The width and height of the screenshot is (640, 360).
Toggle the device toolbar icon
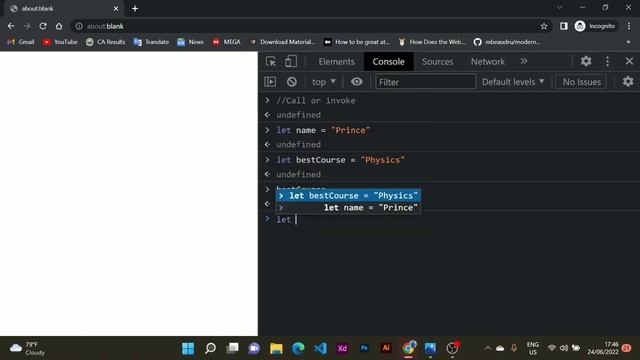point(291,62)
